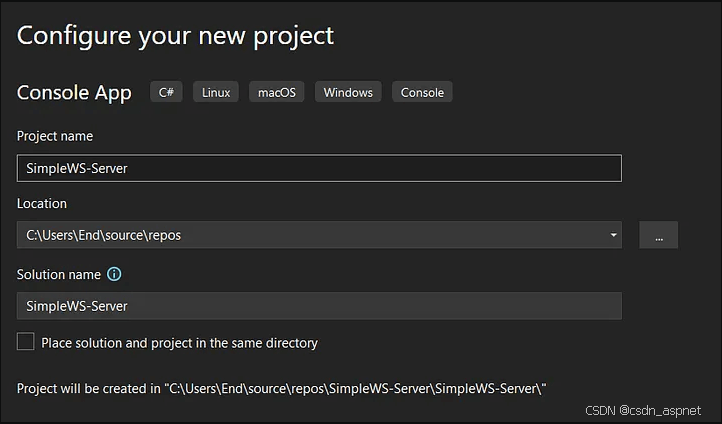Screen dimensions: 722x424
Task: Click the 'Project will be created in' path text
Action: click(281, 389)
